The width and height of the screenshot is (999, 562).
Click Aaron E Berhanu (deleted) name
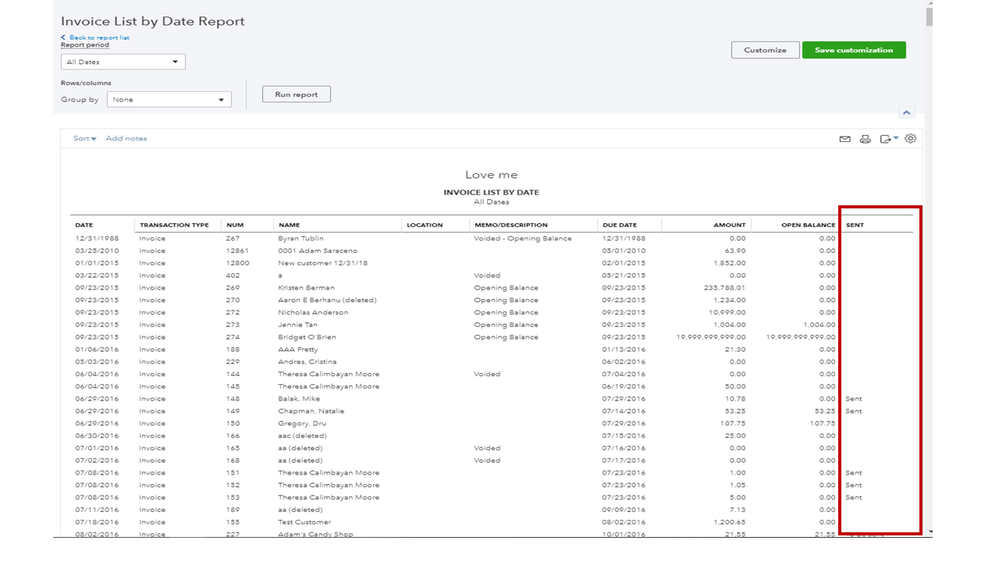coord(327,300)
